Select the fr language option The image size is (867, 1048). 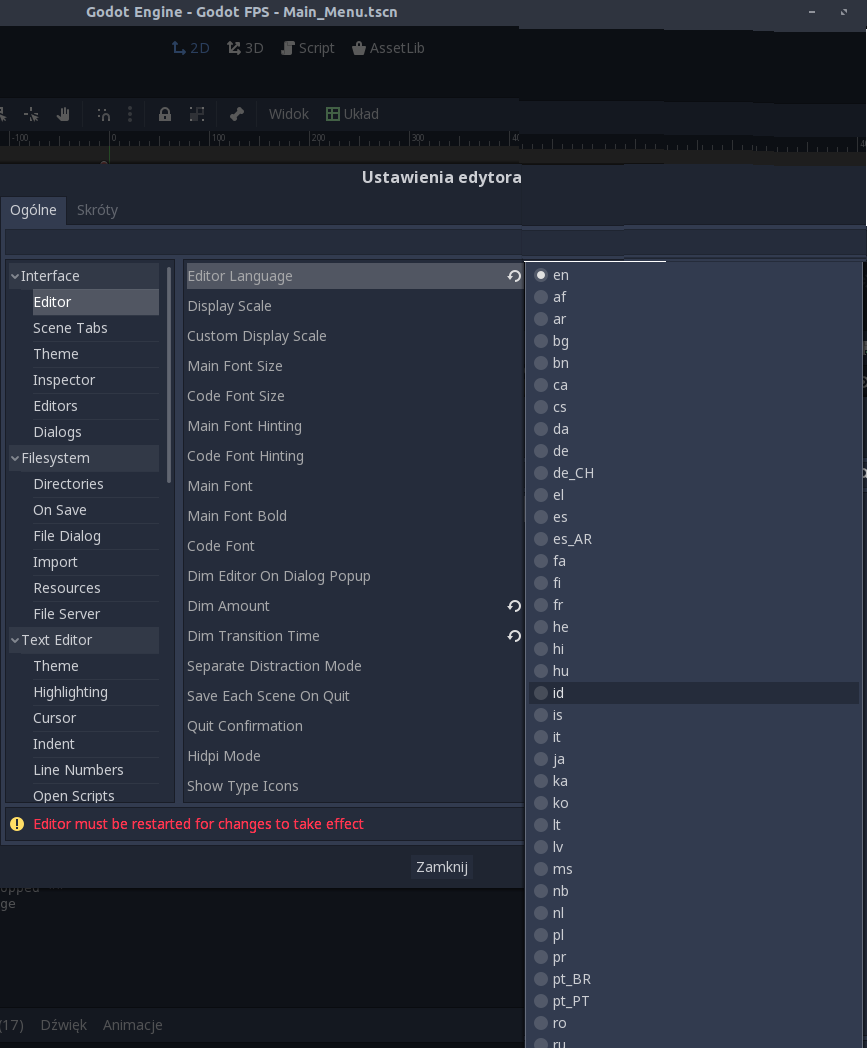pyautogui.click(x=694, y=605)
